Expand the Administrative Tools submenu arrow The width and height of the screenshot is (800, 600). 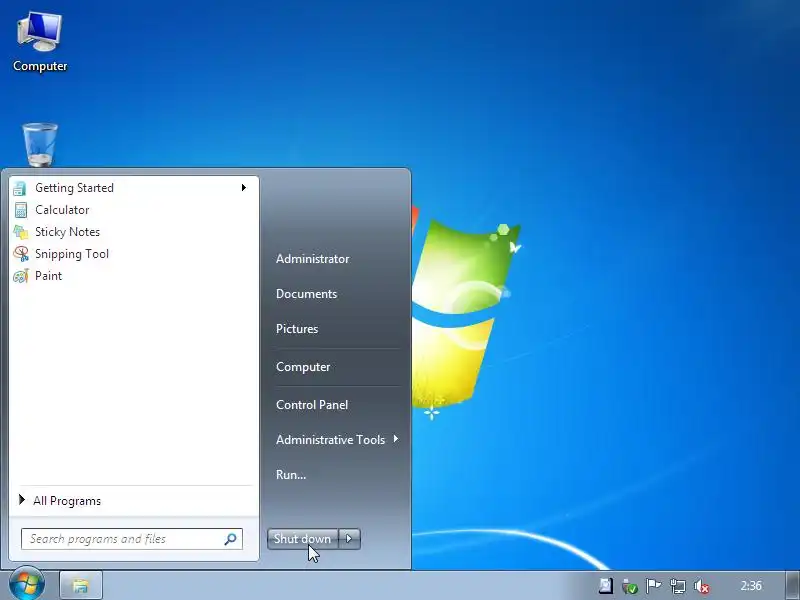point(396,439)
